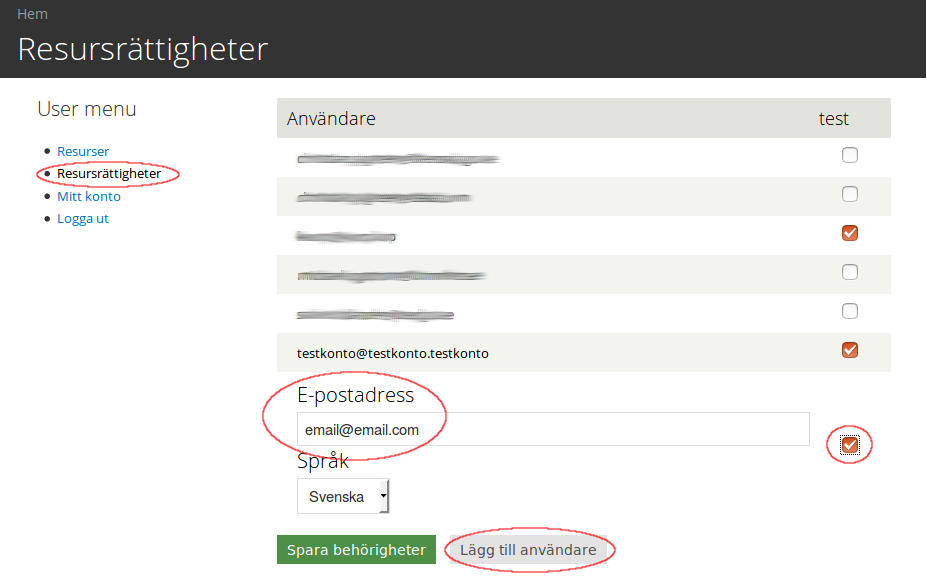Click the Användare column header

(x=331, y=119)
